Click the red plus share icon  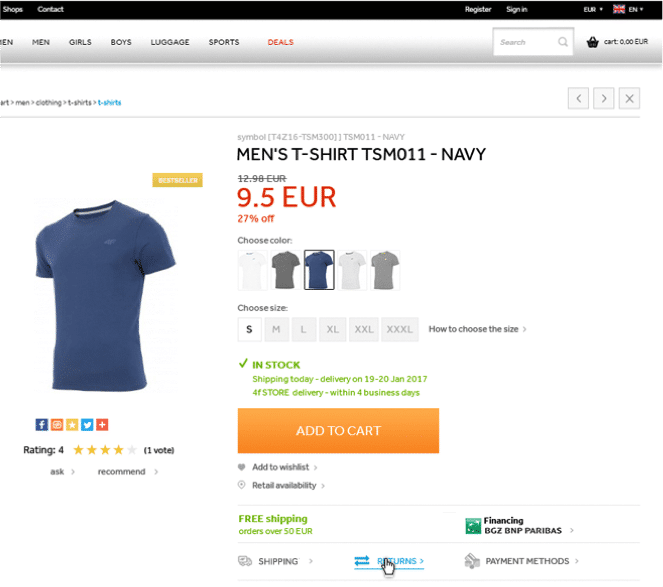click(102, 425)
